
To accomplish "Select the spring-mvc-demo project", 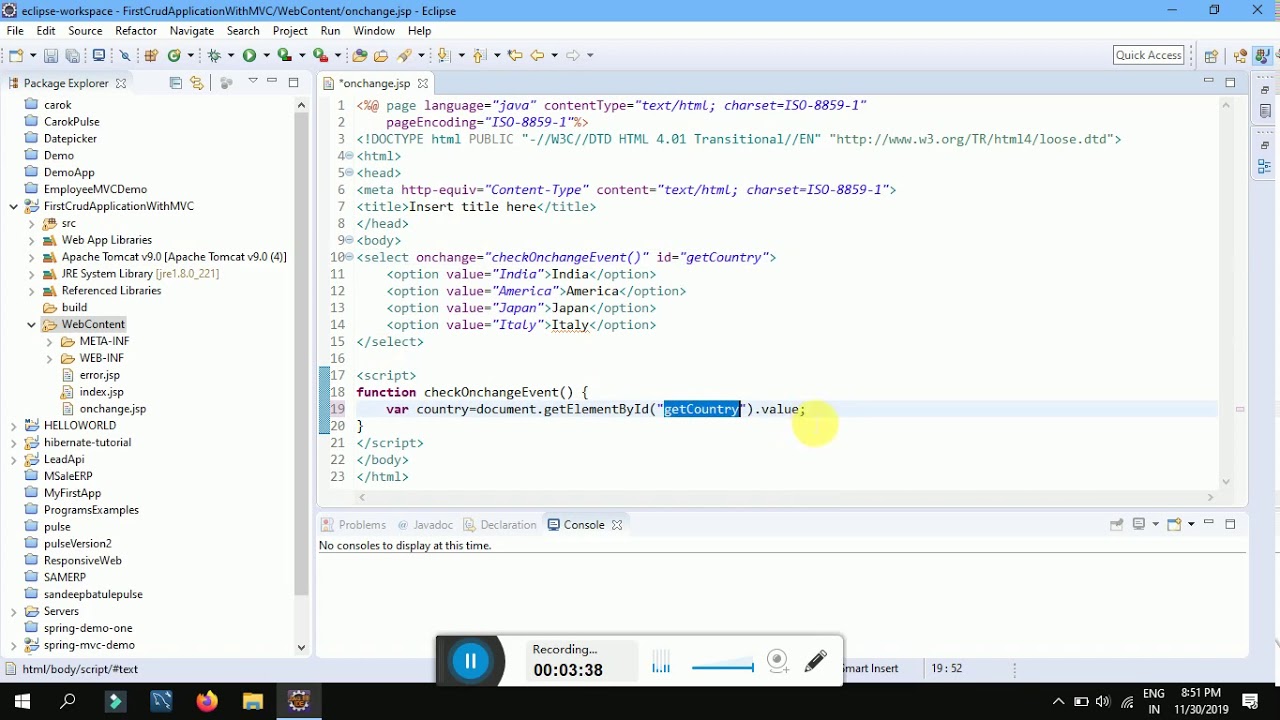I will (89, 645).
